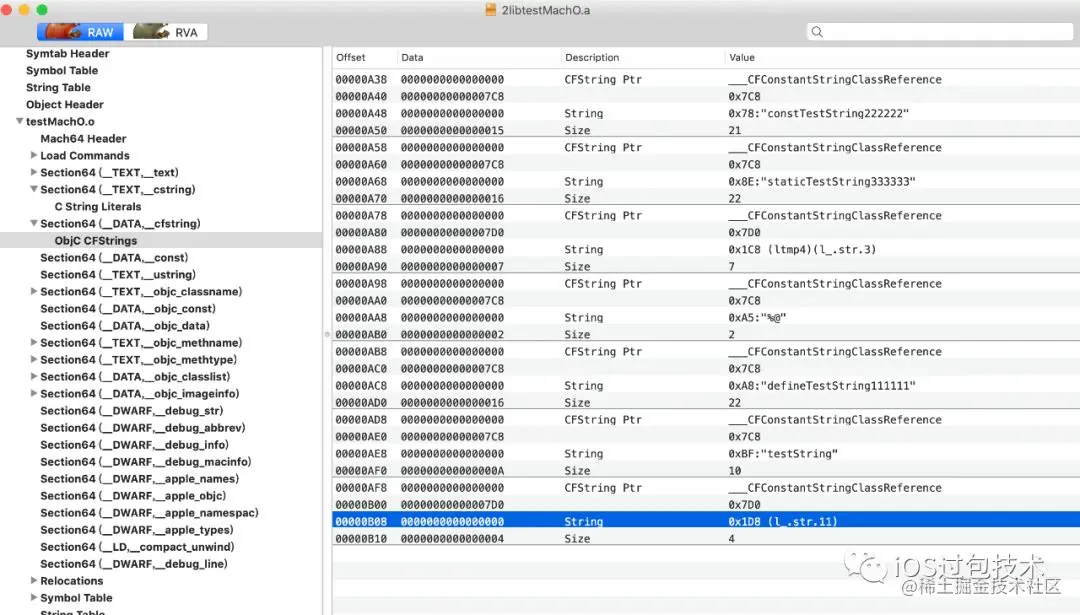Collapse the testMachO.o tree node

coord(19,121)
